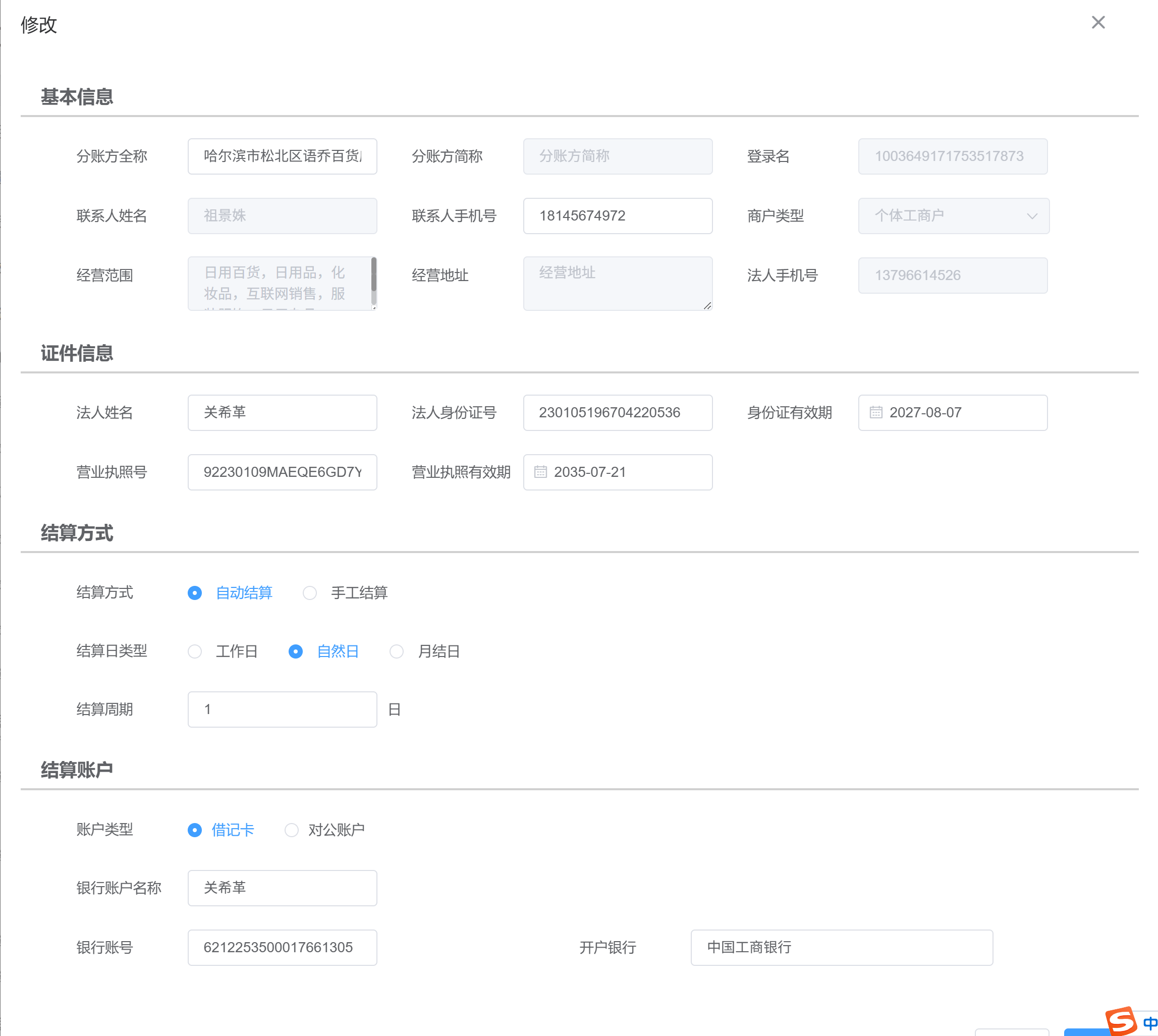This screenshot has height=1036, width=1158.
Task: Click the 联系人手机号 input field
Action: [x=618, y=216]
